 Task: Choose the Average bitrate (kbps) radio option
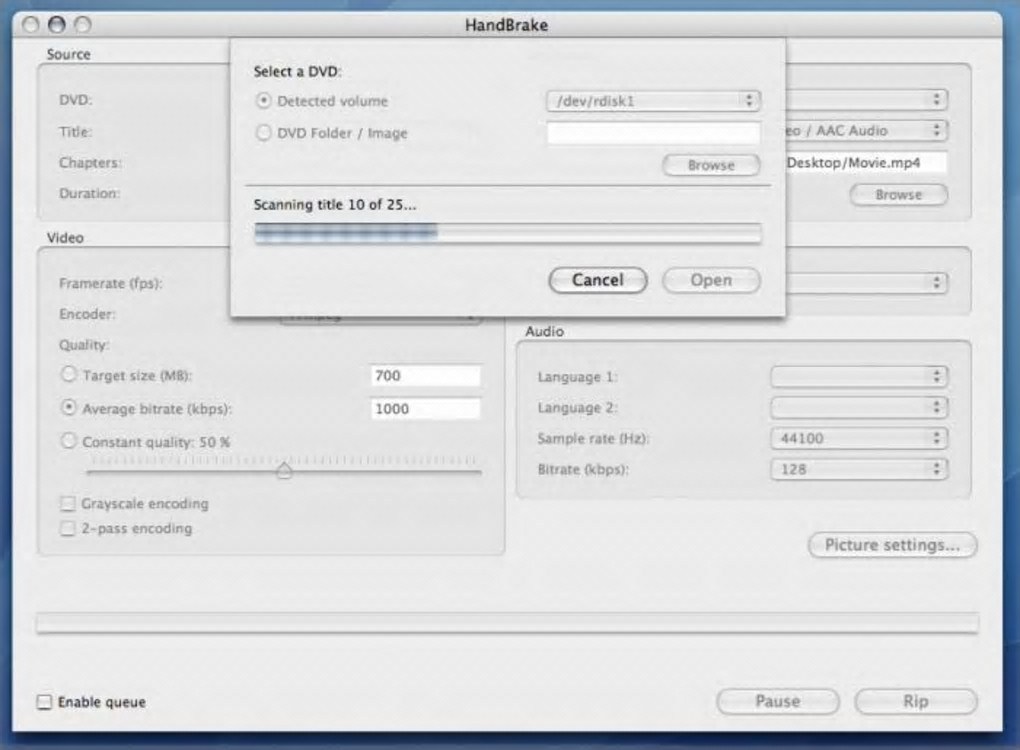(68, 407)
